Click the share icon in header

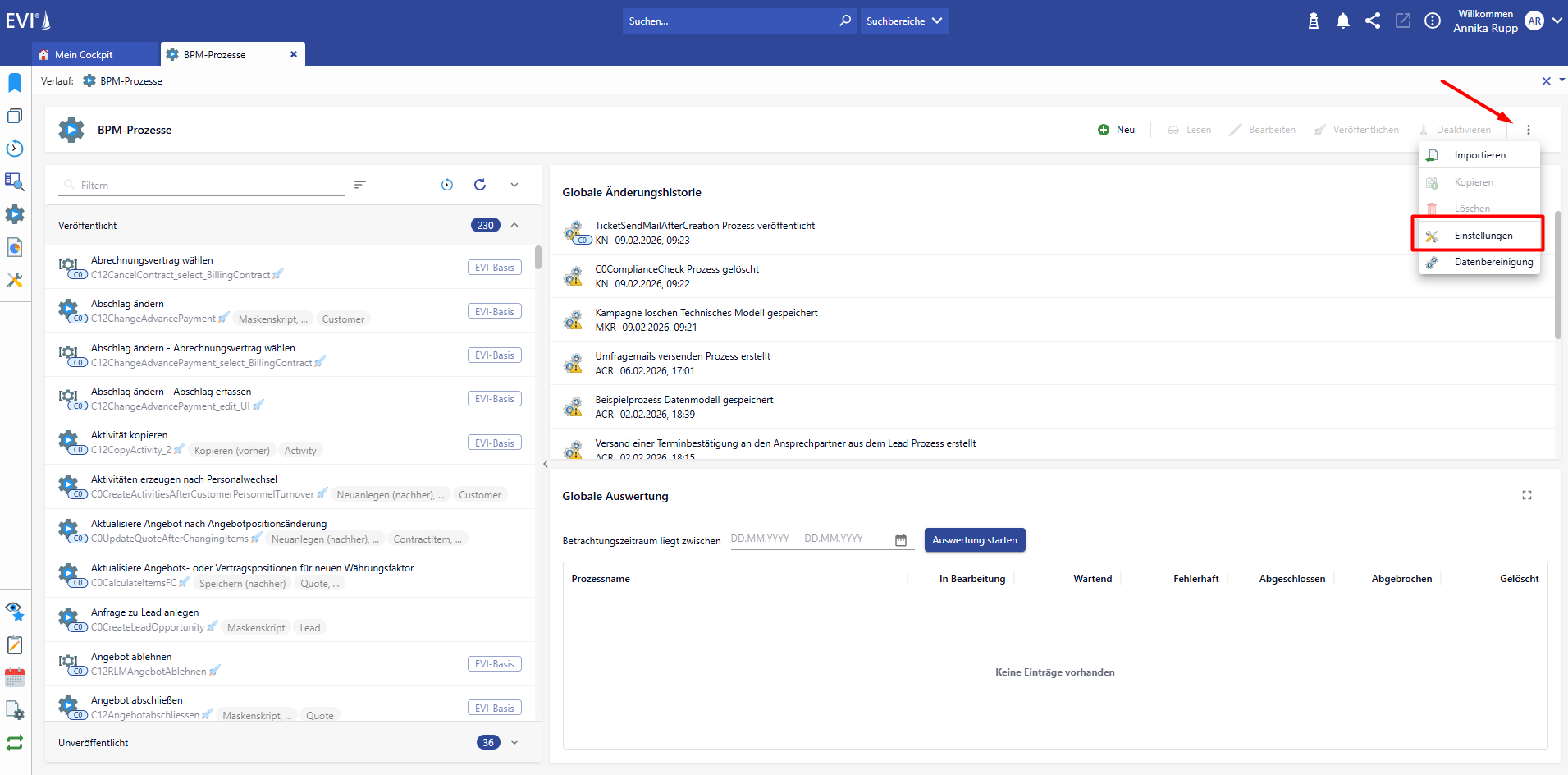tap(1373, 21)
